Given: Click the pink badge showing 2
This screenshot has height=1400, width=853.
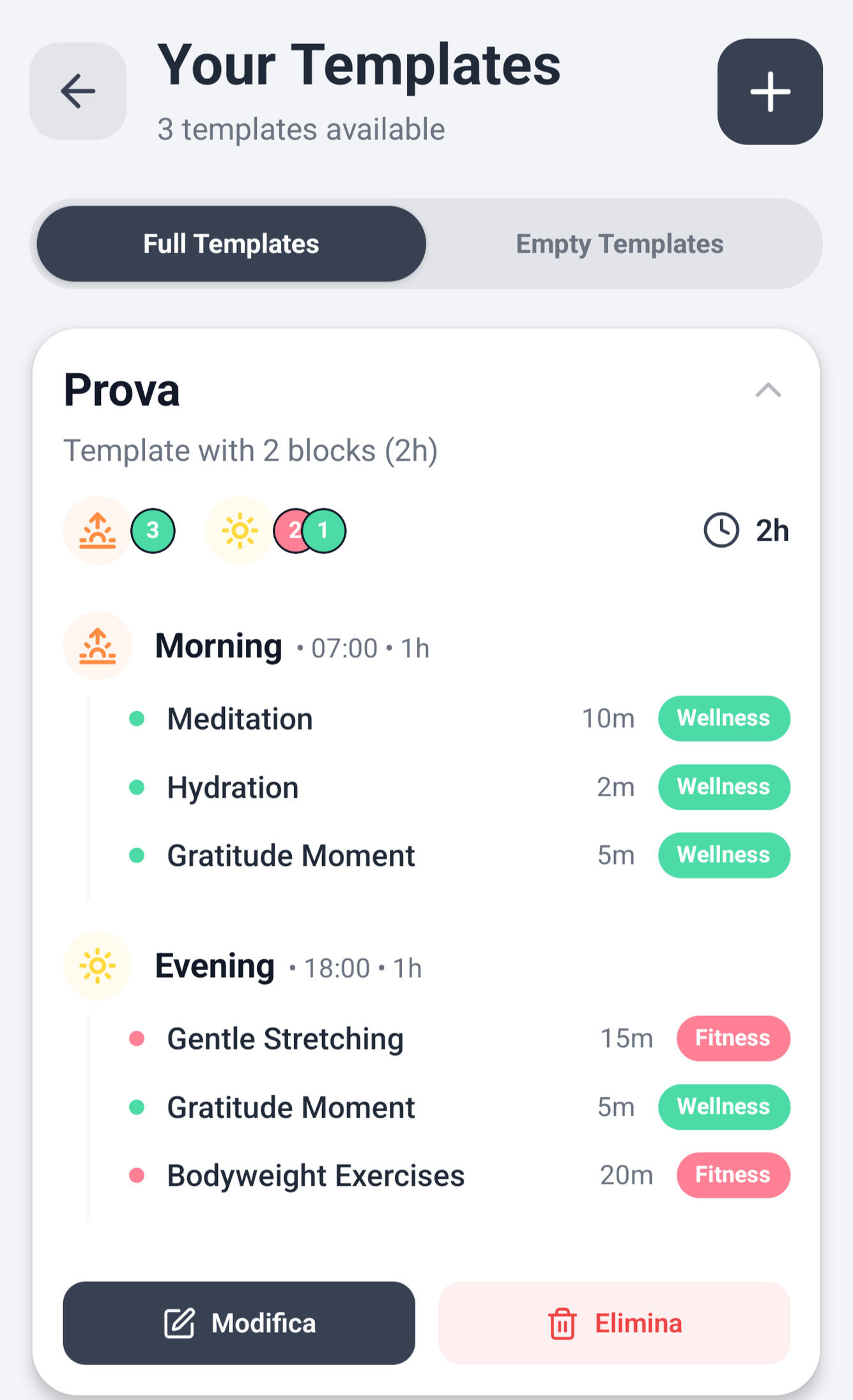Looking at the screenshot, I should [291, 530].
